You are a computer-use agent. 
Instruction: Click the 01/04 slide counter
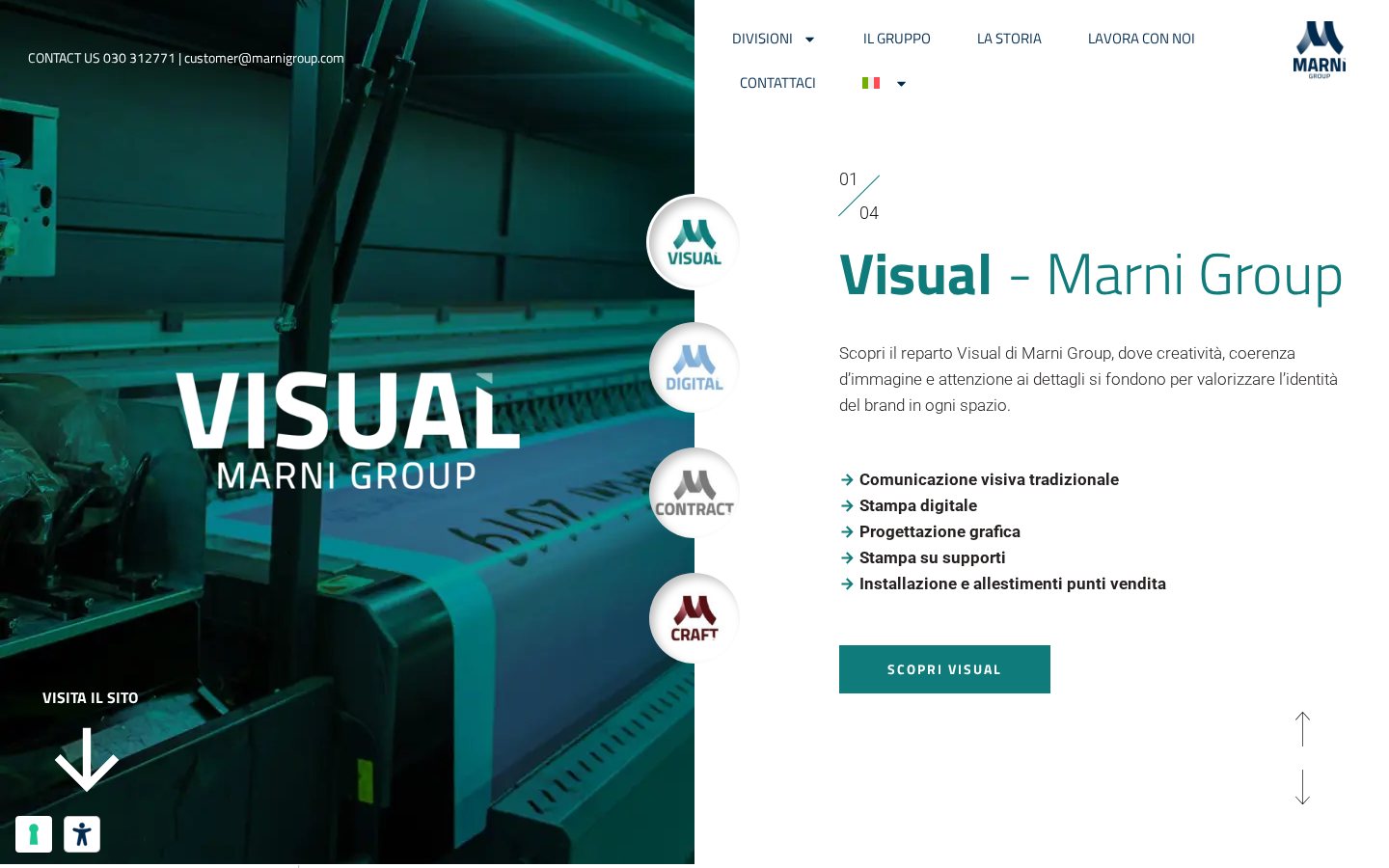tap(858, 196)
